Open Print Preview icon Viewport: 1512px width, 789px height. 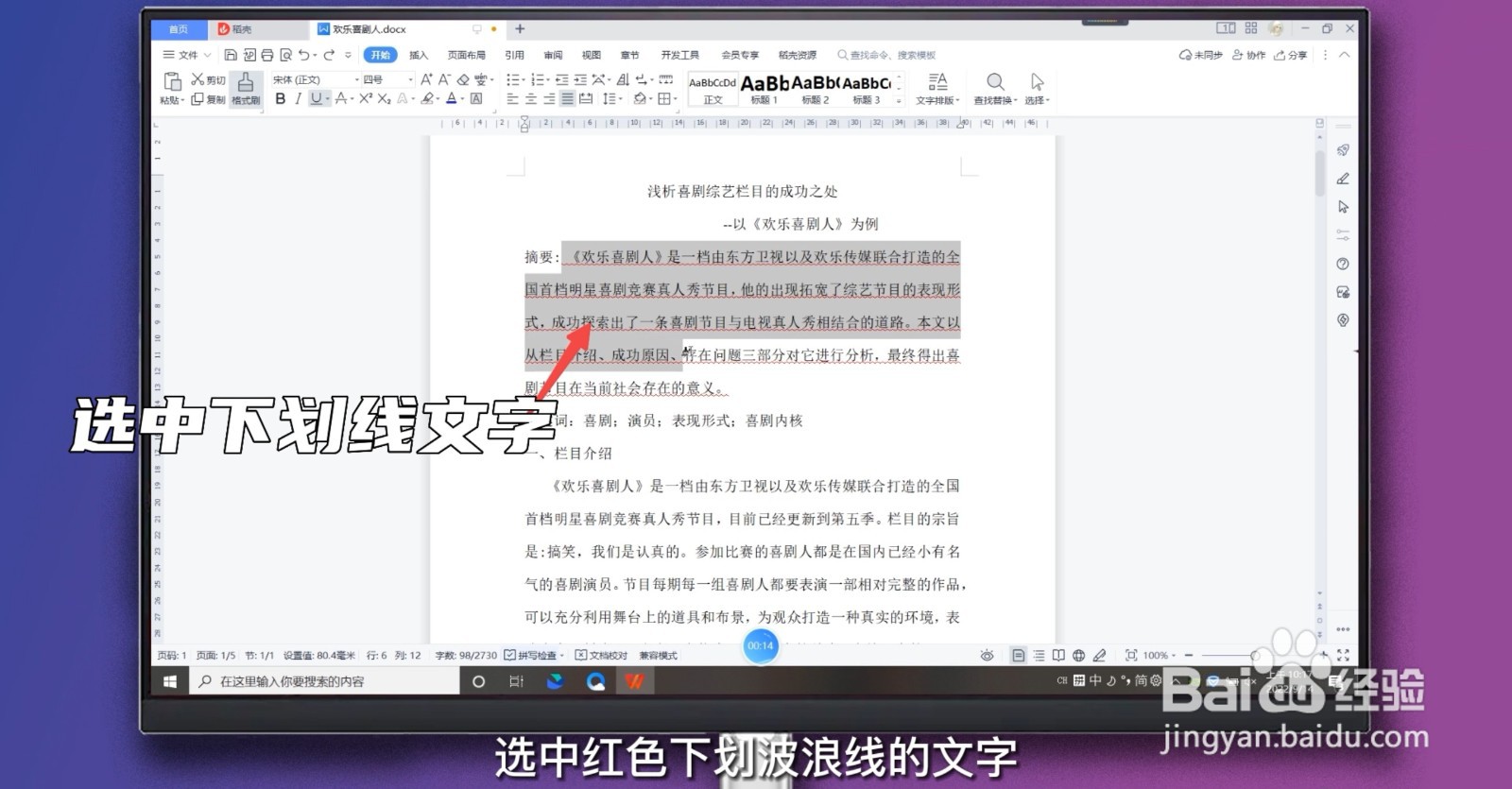[285, 55]
